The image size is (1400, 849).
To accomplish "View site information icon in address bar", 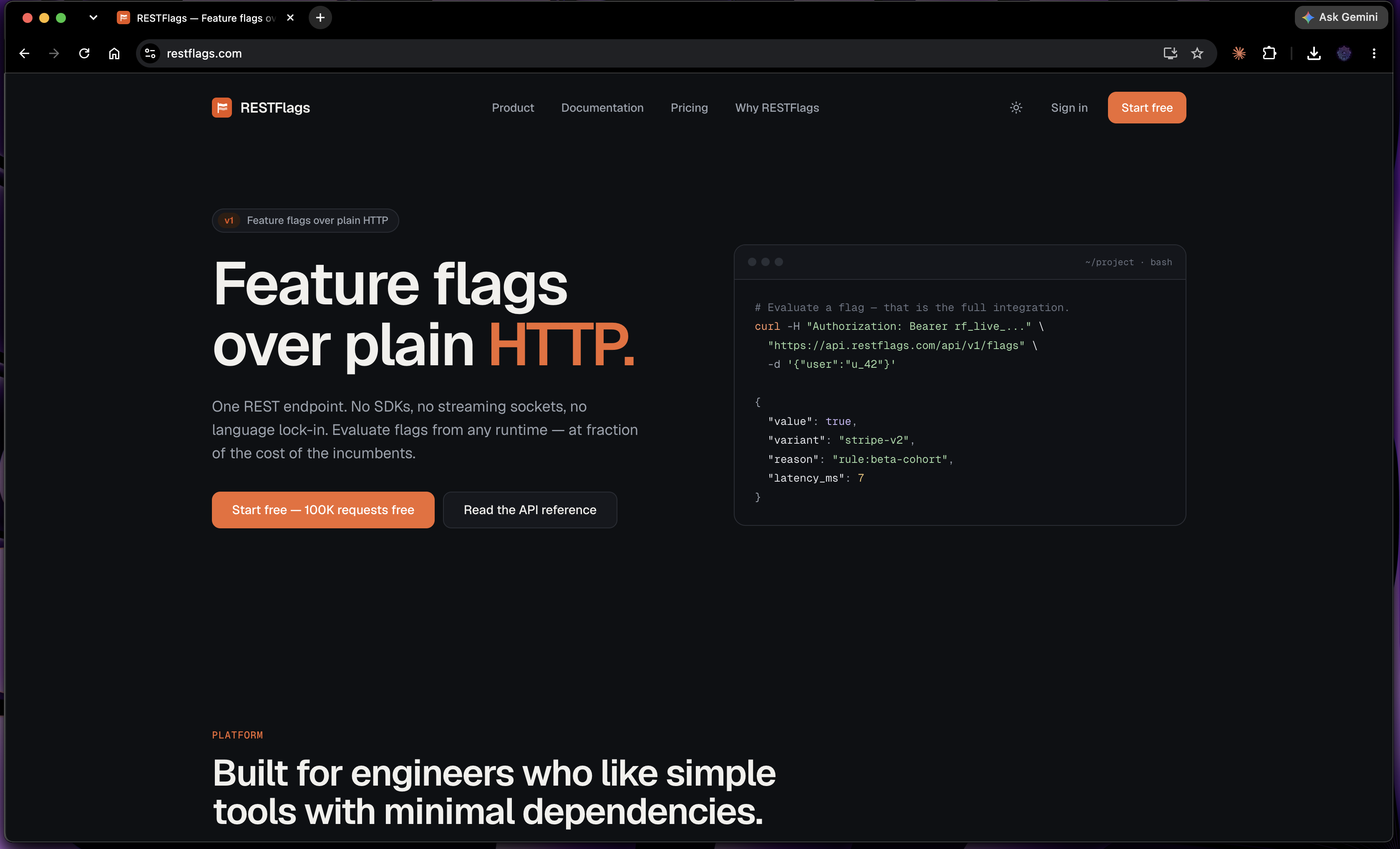I will pyautogui.click(x=150, y=53).
